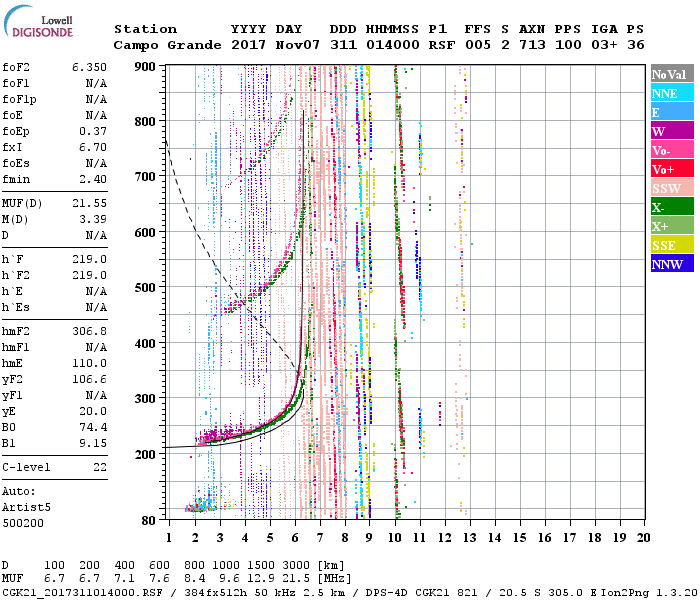Select the NoVal gray legend swatch
This screenshot has width=700, height=600.
(x=671, y=74)
